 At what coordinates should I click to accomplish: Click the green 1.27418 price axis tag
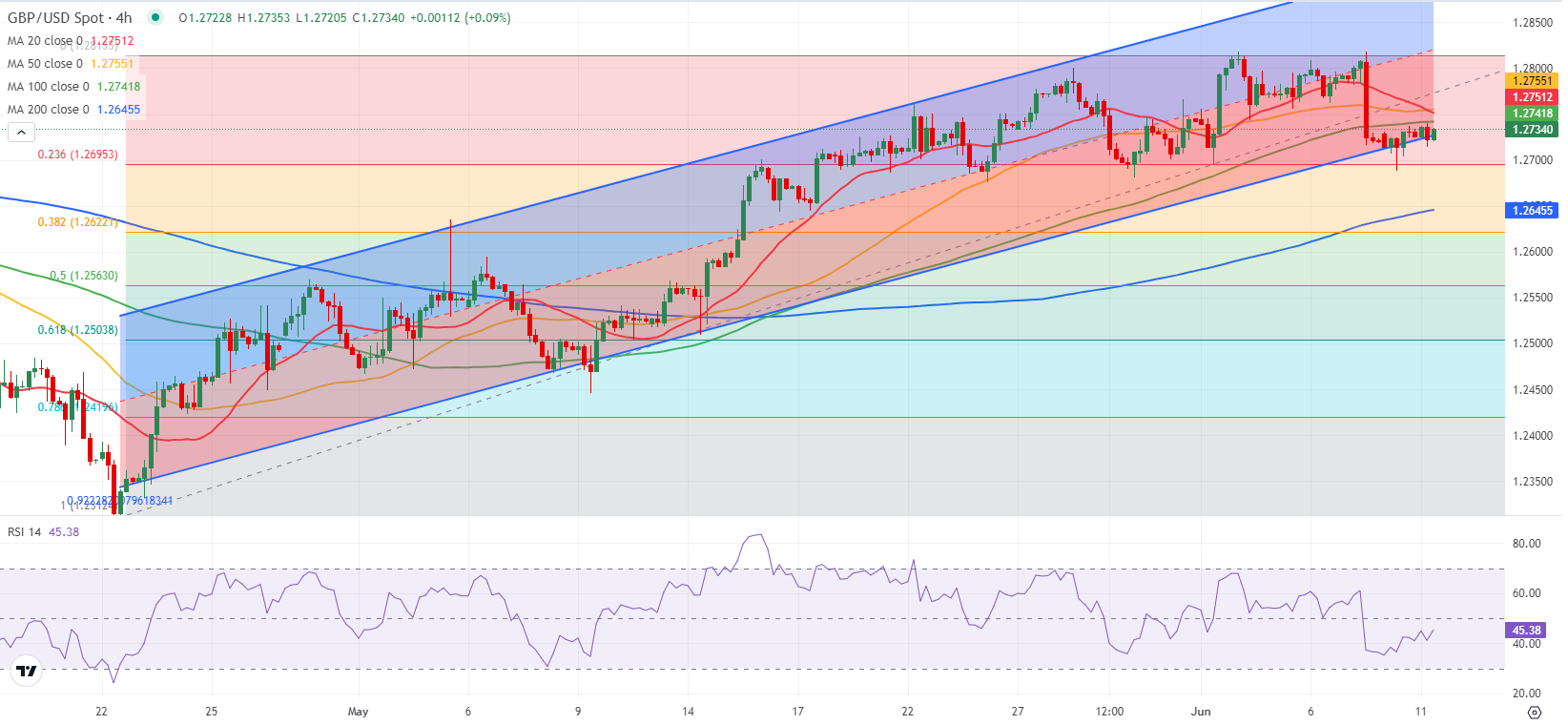click(x=1532, y=114)
